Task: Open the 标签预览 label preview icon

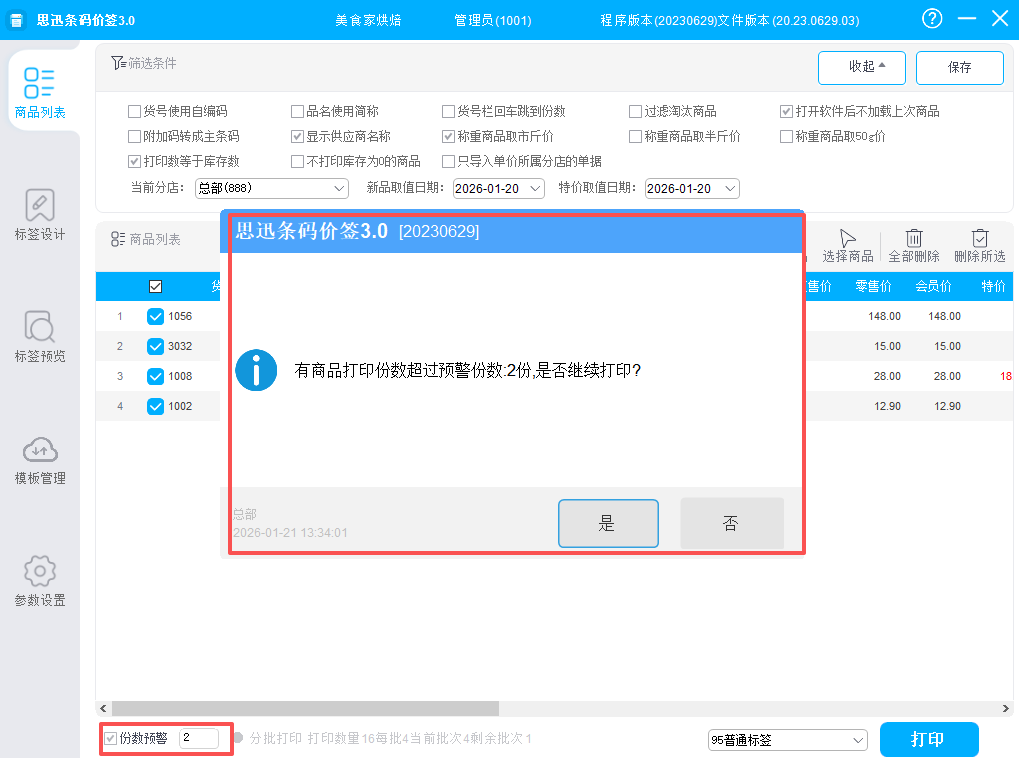Action: [x=40, y=328]
